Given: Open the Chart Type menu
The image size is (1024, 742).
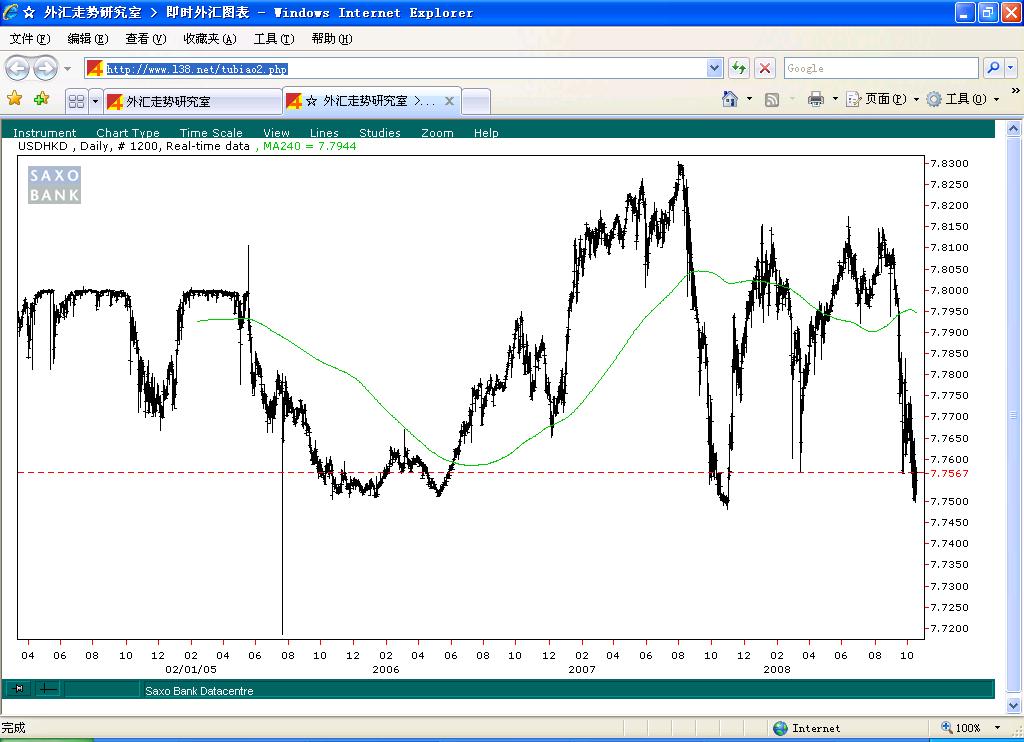Looking at the screenshot, I should pos(127,133).
